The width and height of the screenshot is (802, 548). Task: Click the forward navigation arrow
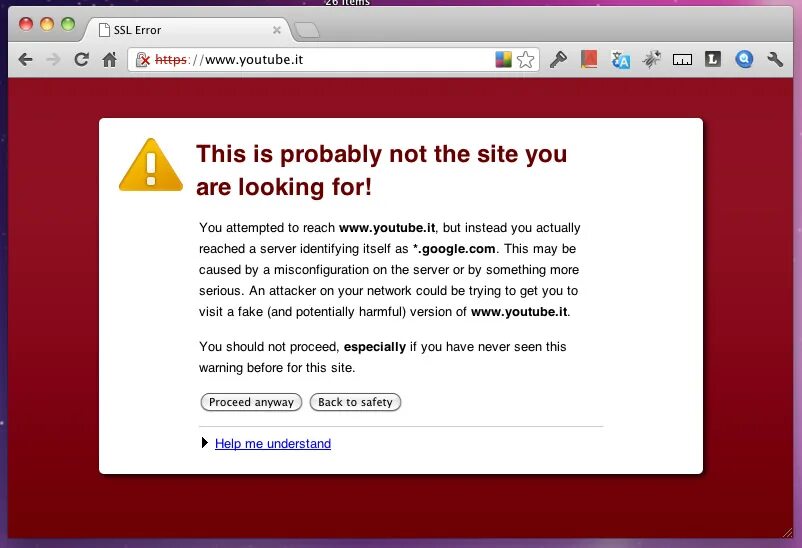(x=53, y=60)
